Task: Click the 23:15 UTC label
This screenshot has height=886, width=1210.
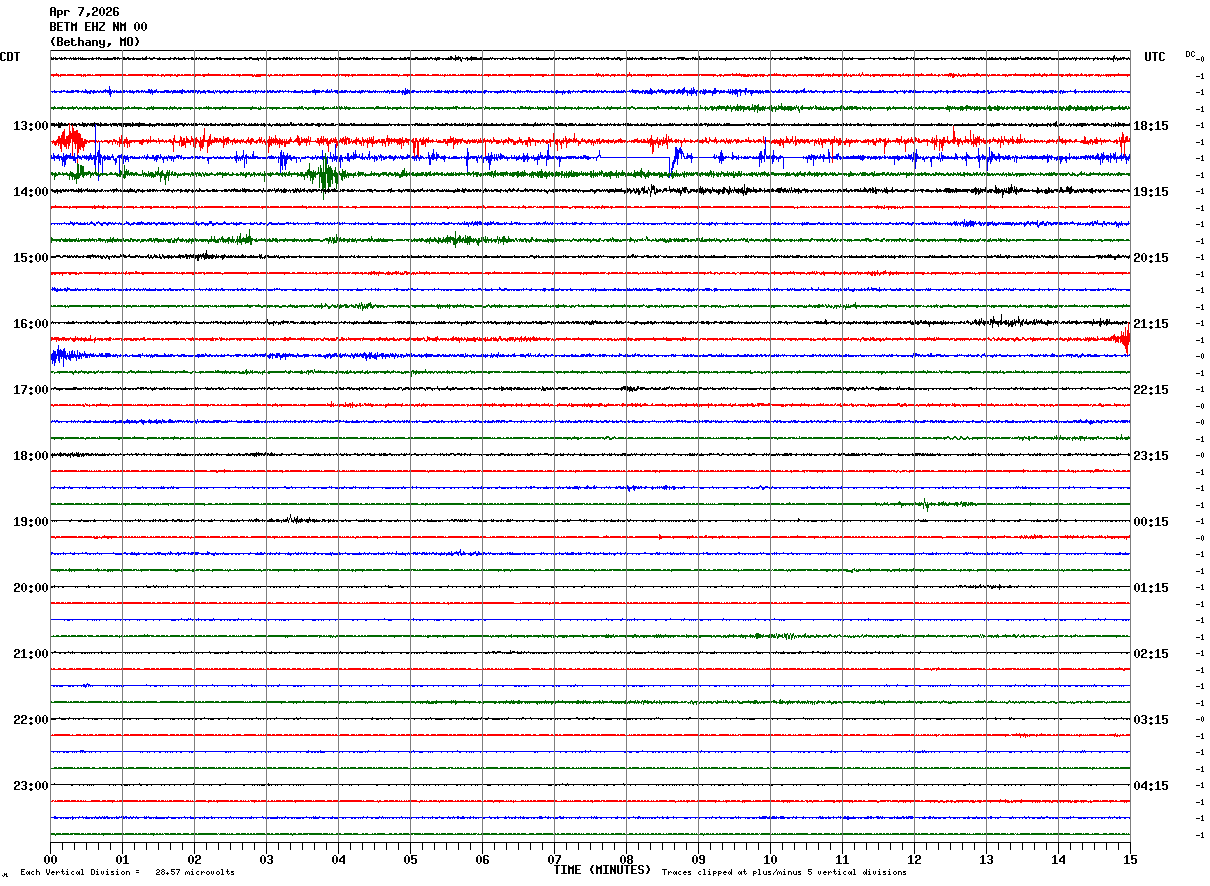Action: [1151, 456]
